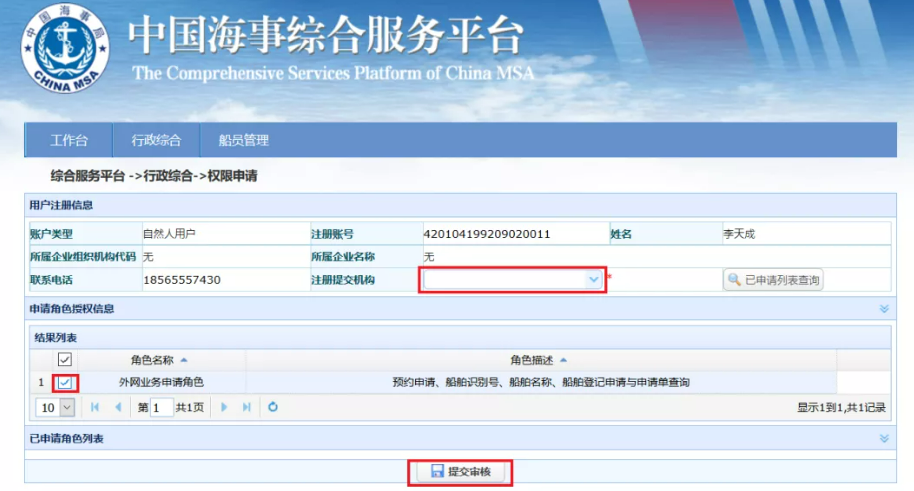Switch to the 行政综合 tab
Viewport: 914px width, 491px height.
pos(156,140)
